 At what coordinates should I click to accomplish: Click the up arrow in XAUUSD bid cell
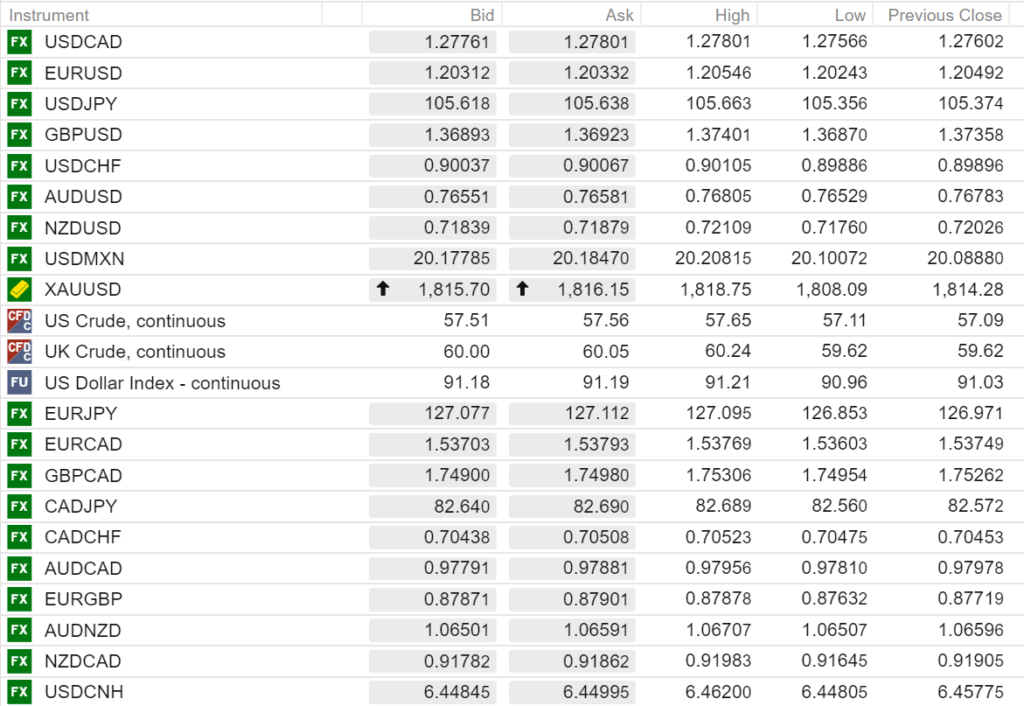tap(382, 290)
